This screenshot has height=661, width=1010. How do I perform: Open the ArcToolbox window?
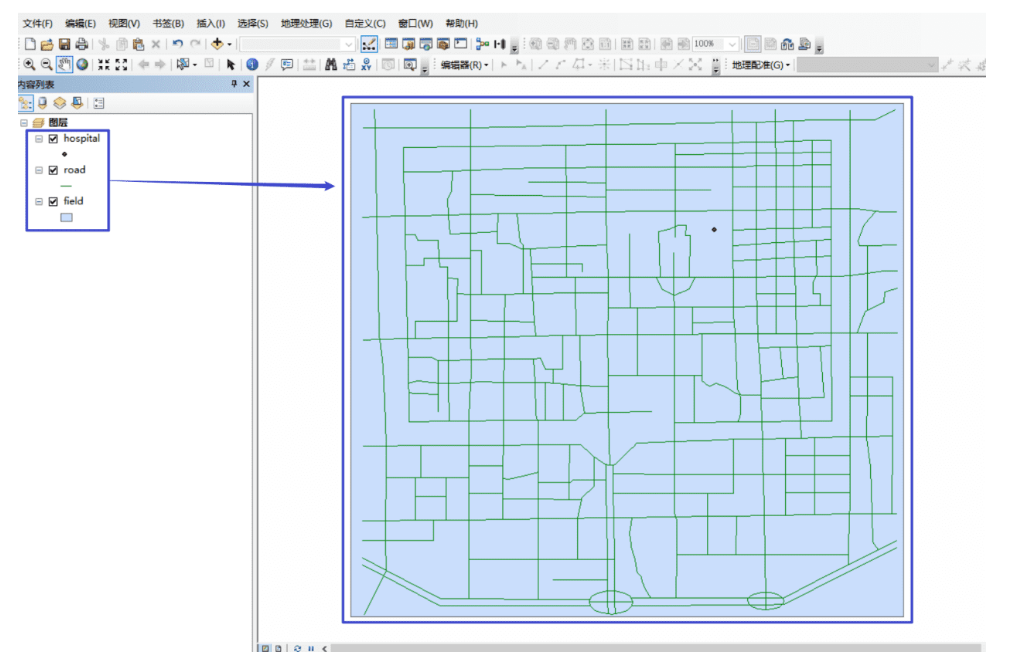click(443, 44)
